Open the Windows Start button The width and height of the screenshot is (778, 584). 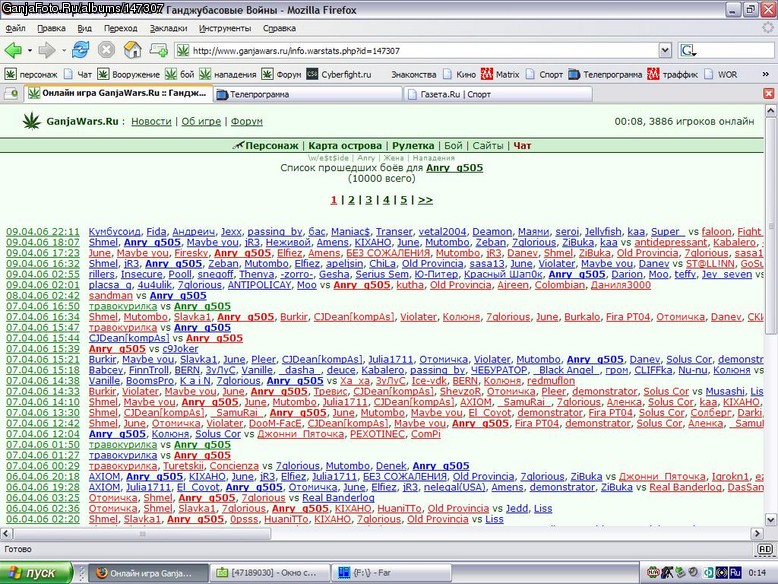tap(36, 573)
